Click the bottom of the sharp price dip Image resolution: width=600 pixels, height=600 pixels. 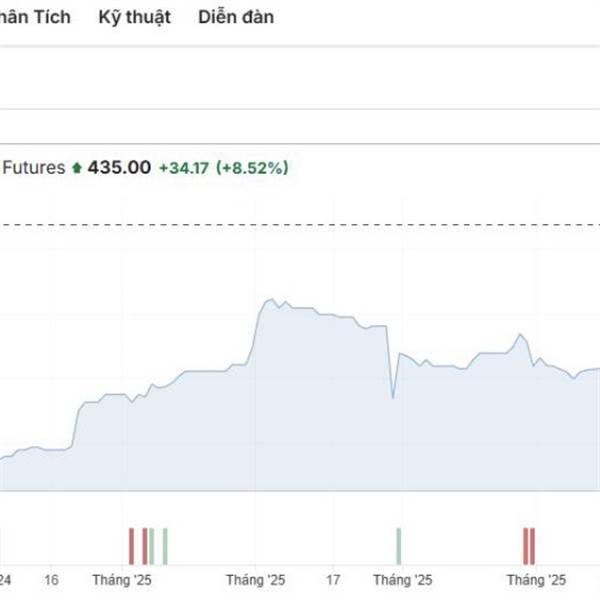393,398
